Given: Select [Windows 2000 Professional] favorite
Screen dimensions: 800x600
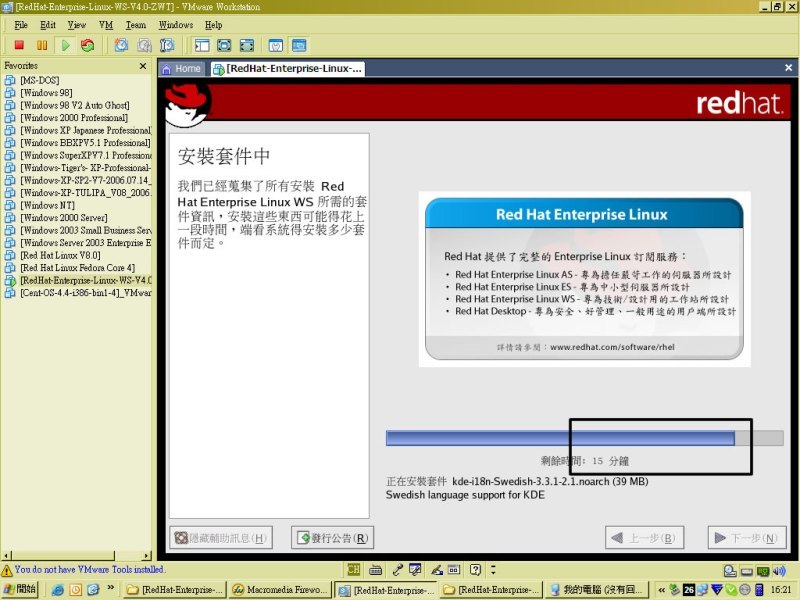Looking at the screenshot, I should 74,118.
